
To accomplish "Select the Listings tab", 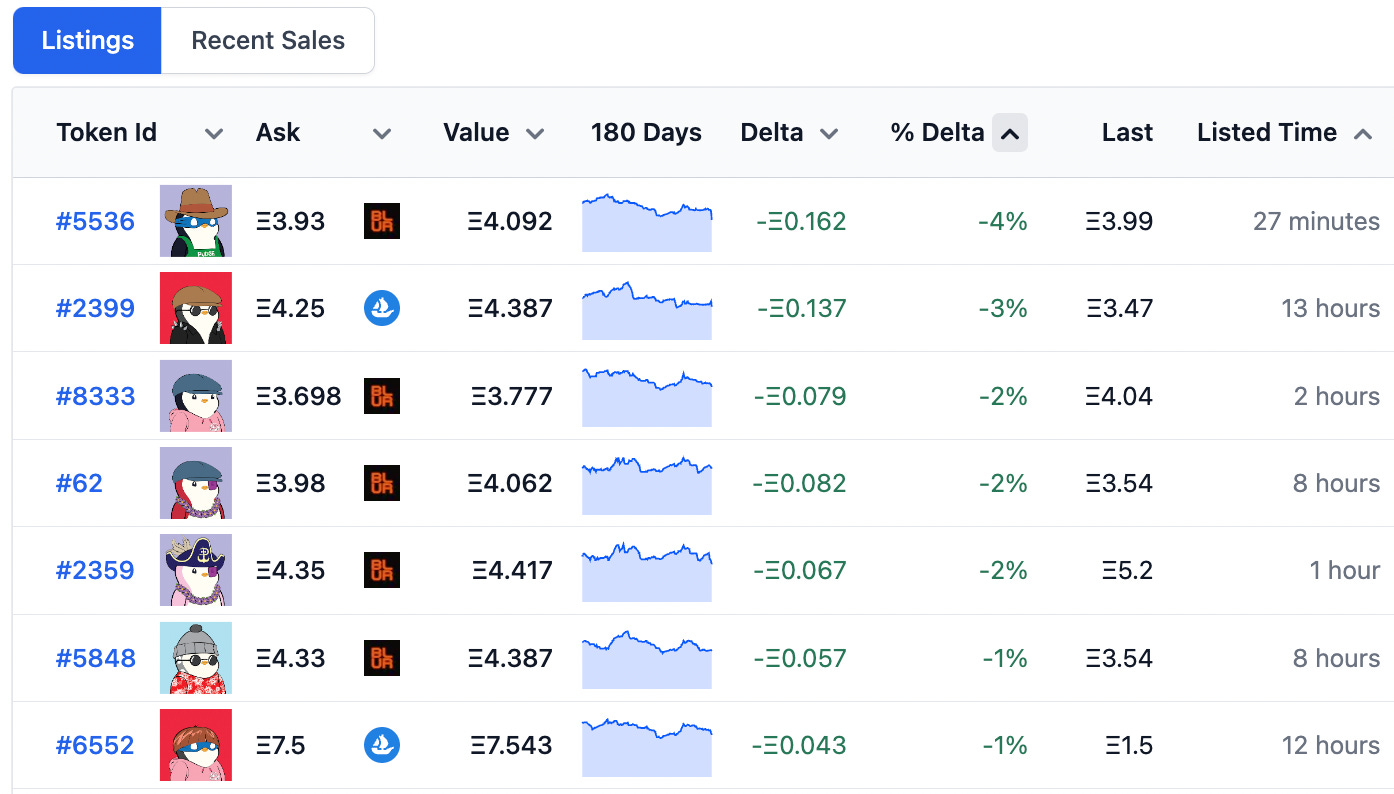I will (87, 40).
